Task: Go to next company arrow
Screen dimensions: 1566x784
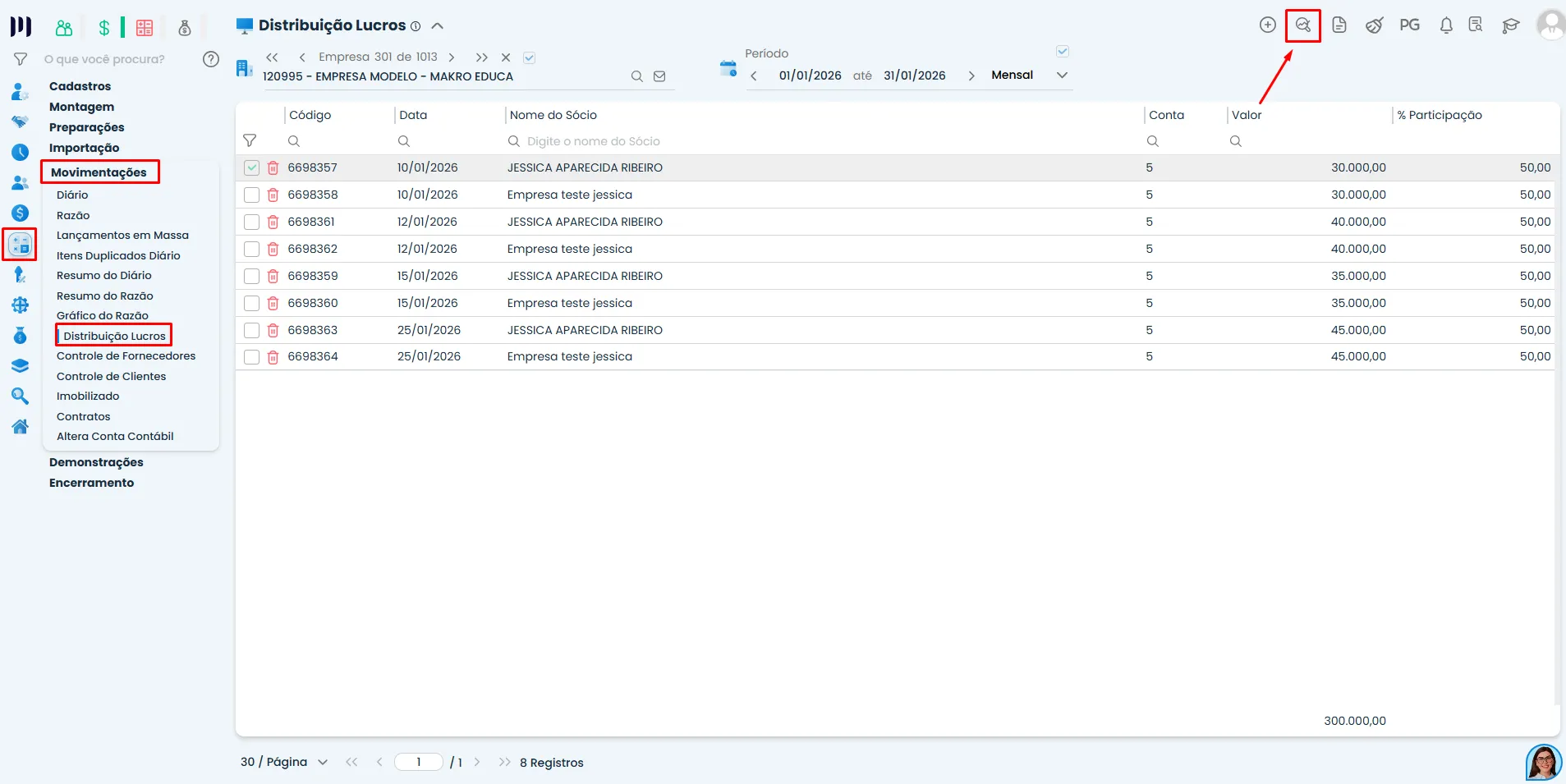Action: click(x=452, y=57)
